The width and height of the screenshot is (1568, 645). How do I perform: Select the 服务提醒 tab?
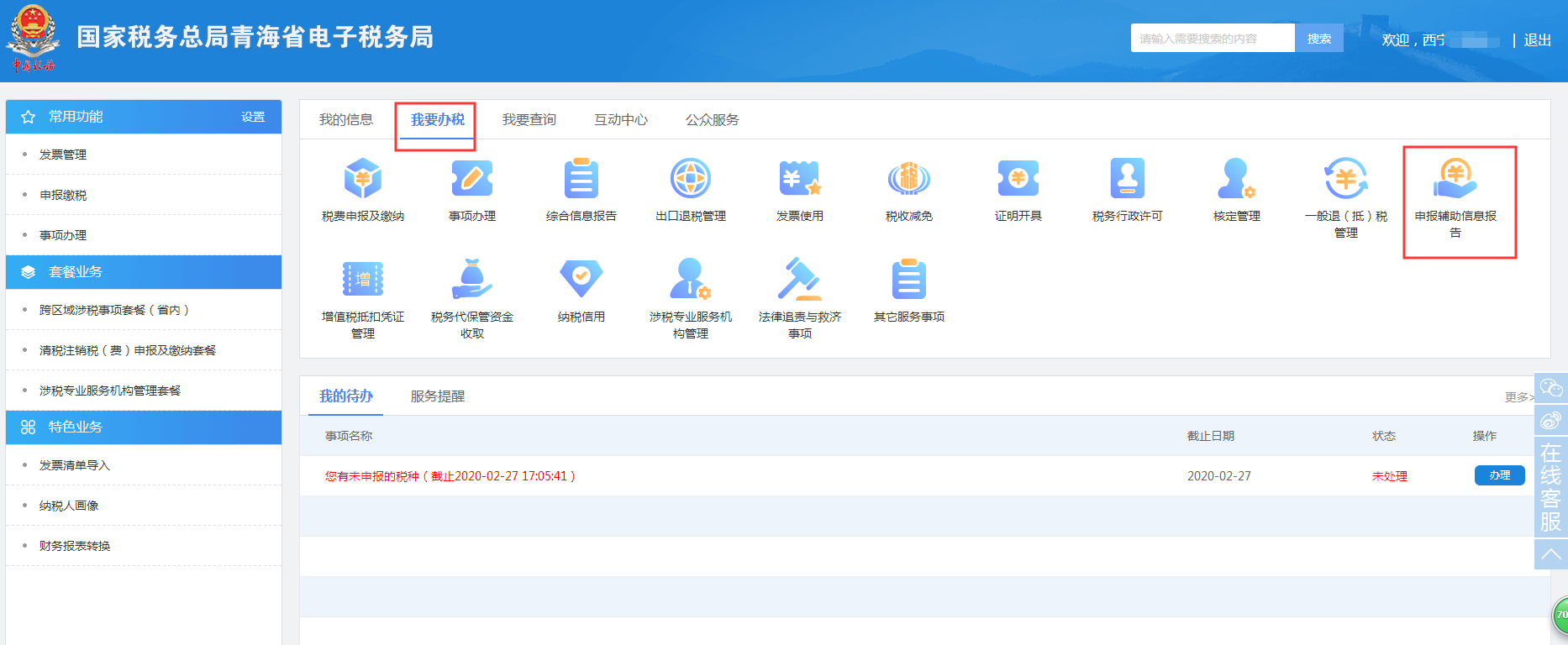437,396
